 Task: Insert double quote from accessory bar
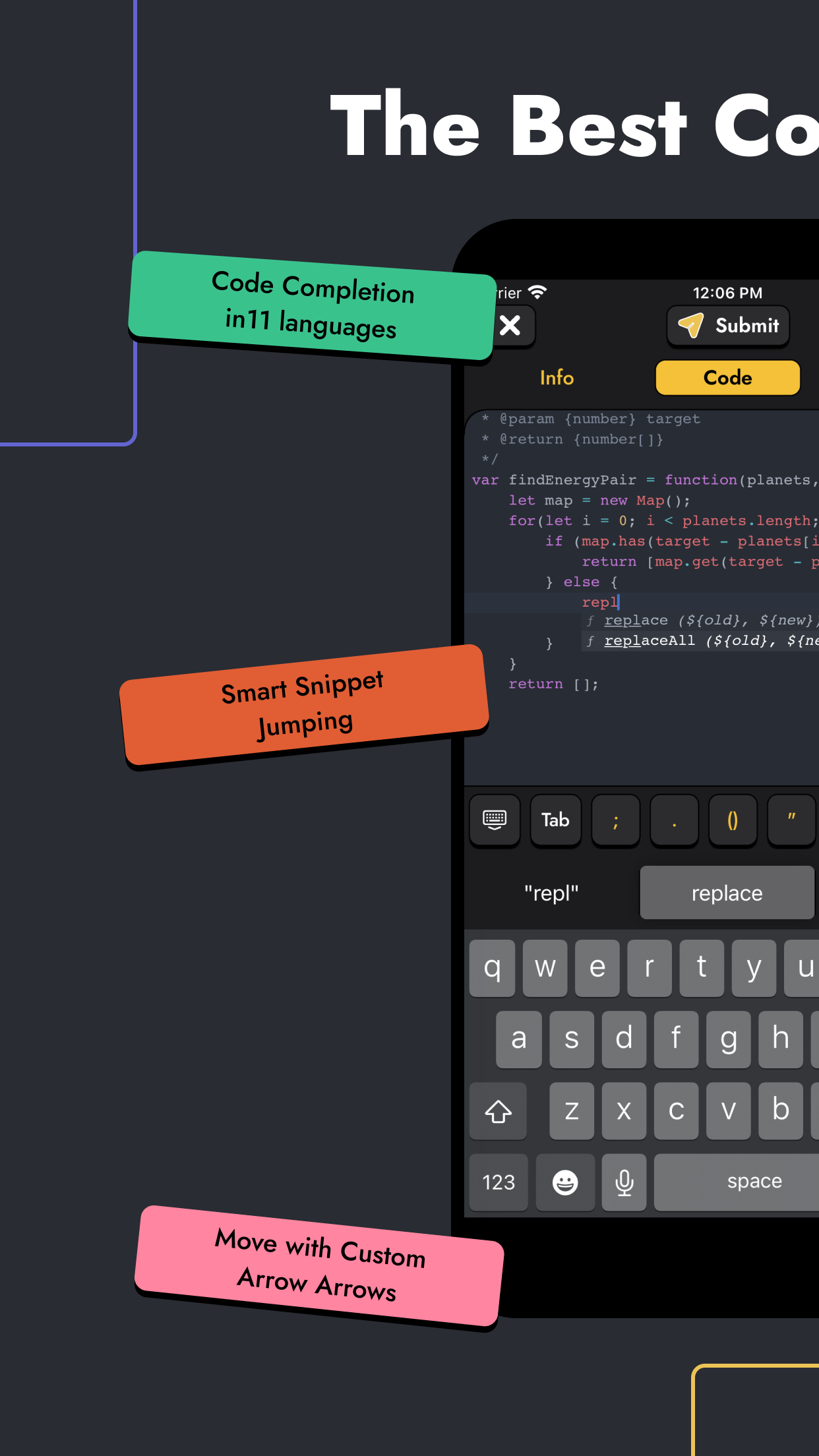coord(791,820)
